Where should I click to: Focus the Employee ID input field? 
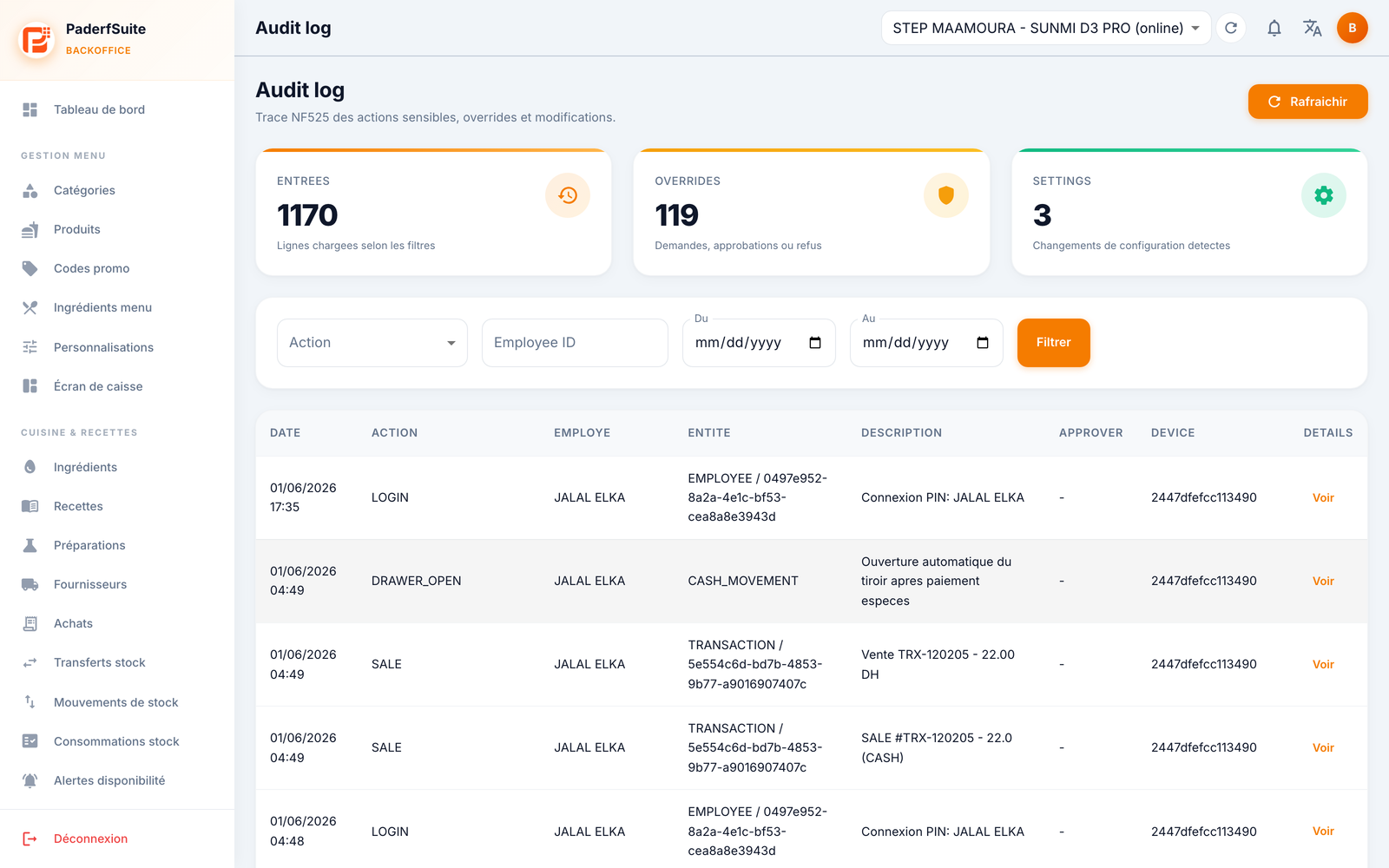(575, 343)
